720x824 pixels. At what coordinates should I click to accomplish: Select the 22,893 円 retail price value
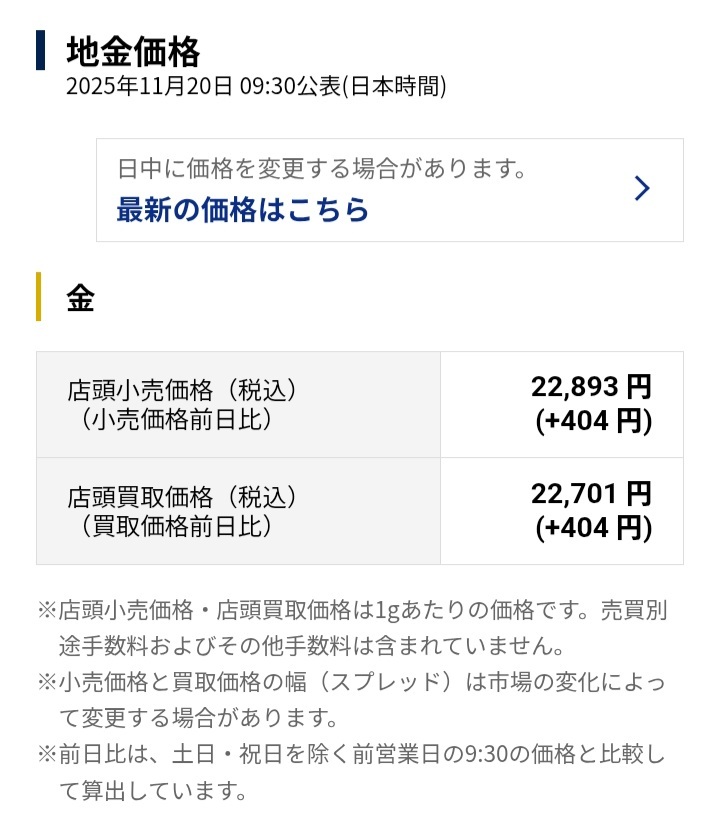(x=591, y=386)
